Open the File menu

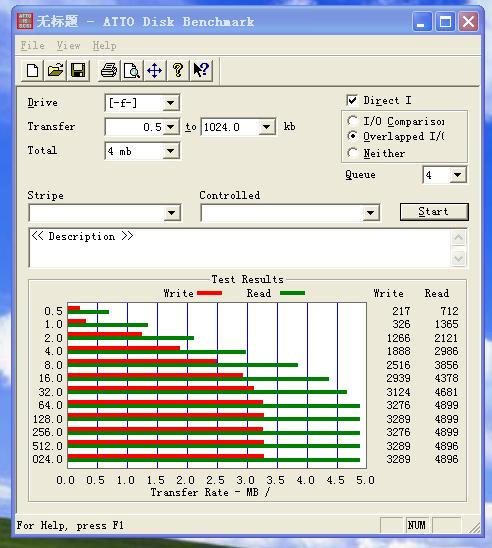pyautogui.click(x=32, y=45)
